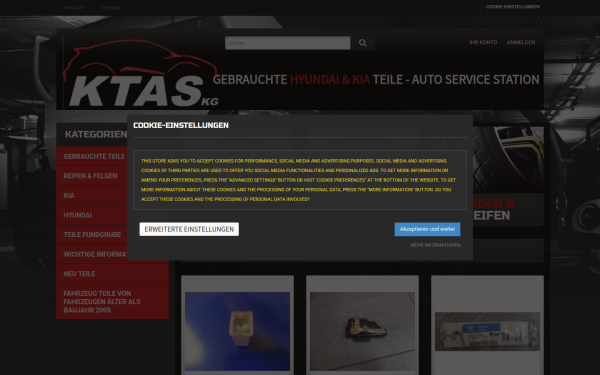This screenshot has height=375, width=600.
Task: Open the door handle product thumbnail
Action: 362,331
